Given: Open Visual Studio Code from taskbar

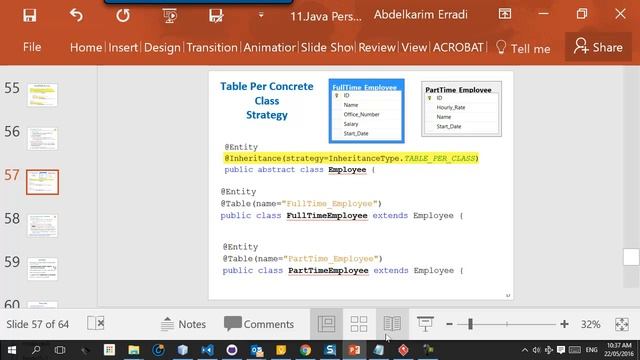Looking at the screenshot, I should 207,350.
